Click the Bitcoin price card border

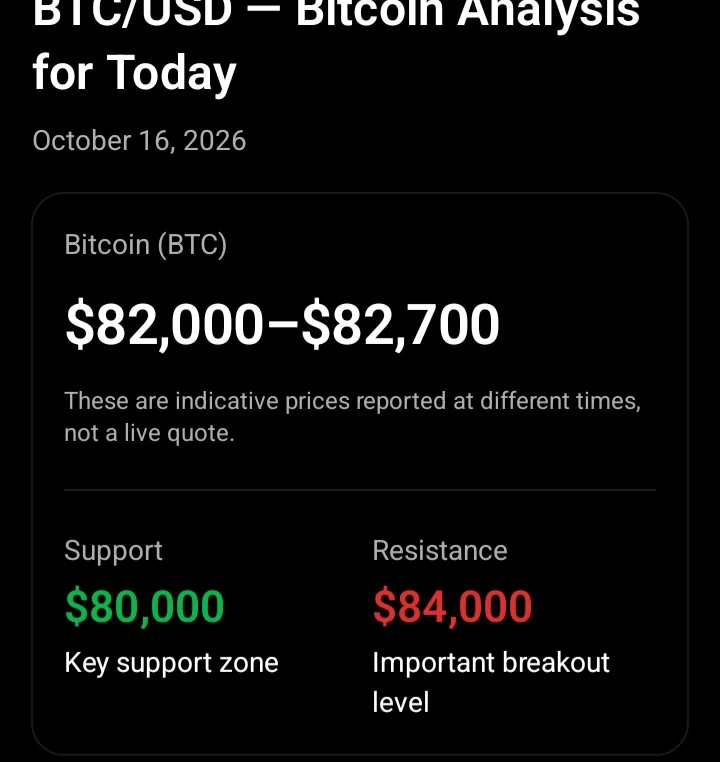click(x=360, y=193)
